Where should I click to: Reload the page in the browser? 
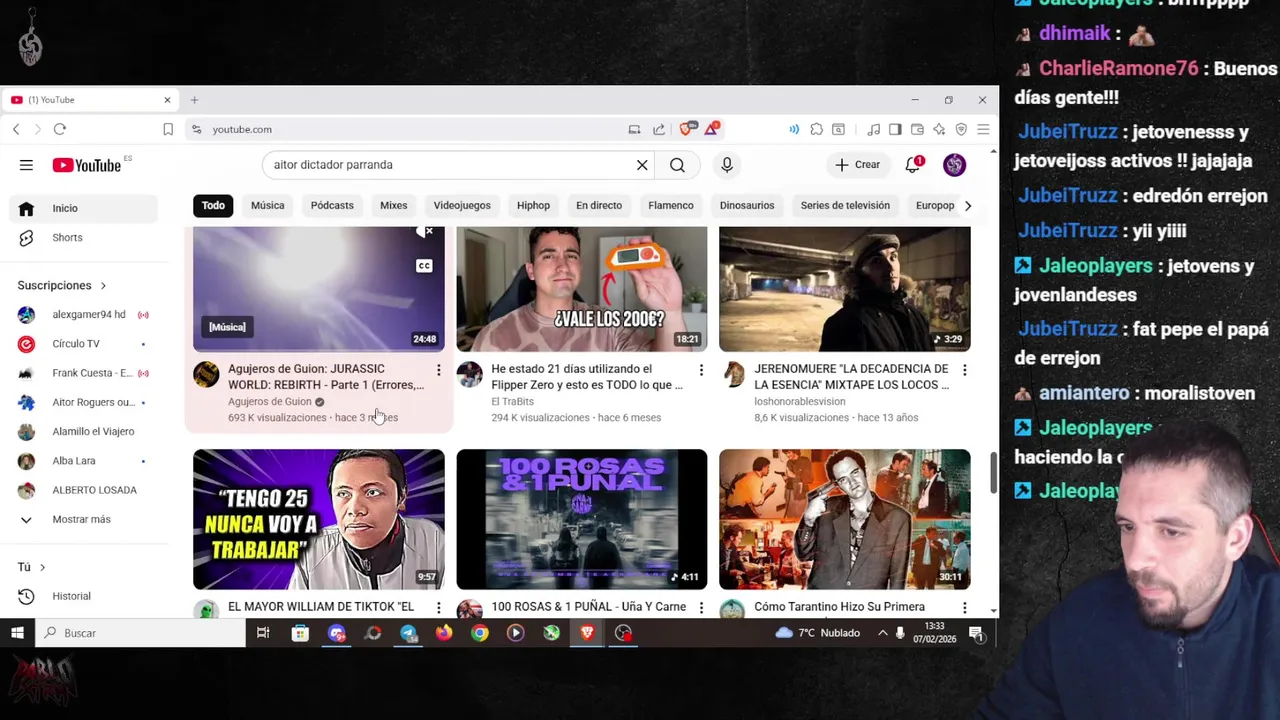(60, 129)
